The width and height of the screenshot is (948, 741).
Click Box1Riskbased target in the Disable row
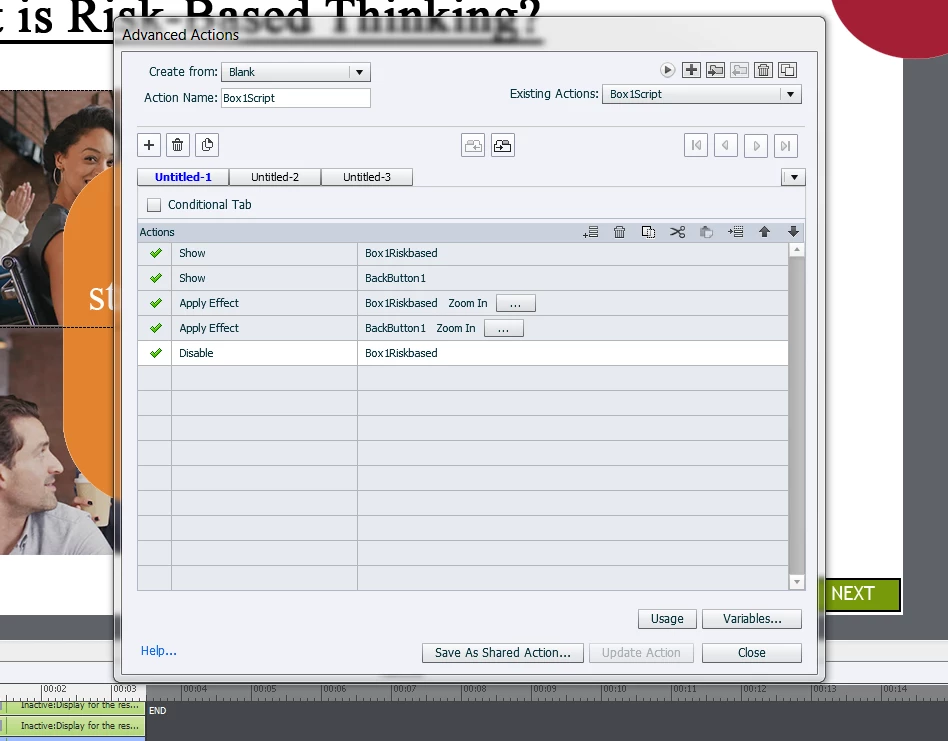pos(401,353)
